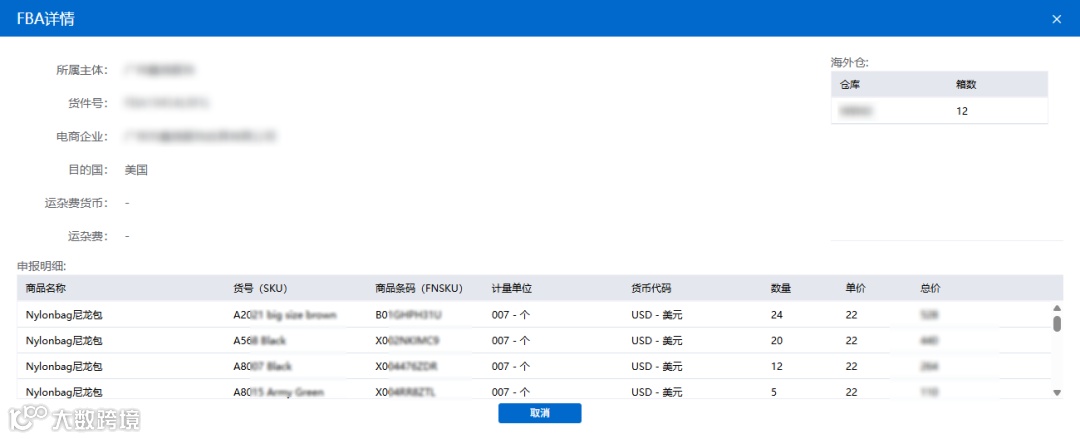
Task: Click the table scrollbar thumb
Action: 1057,323
